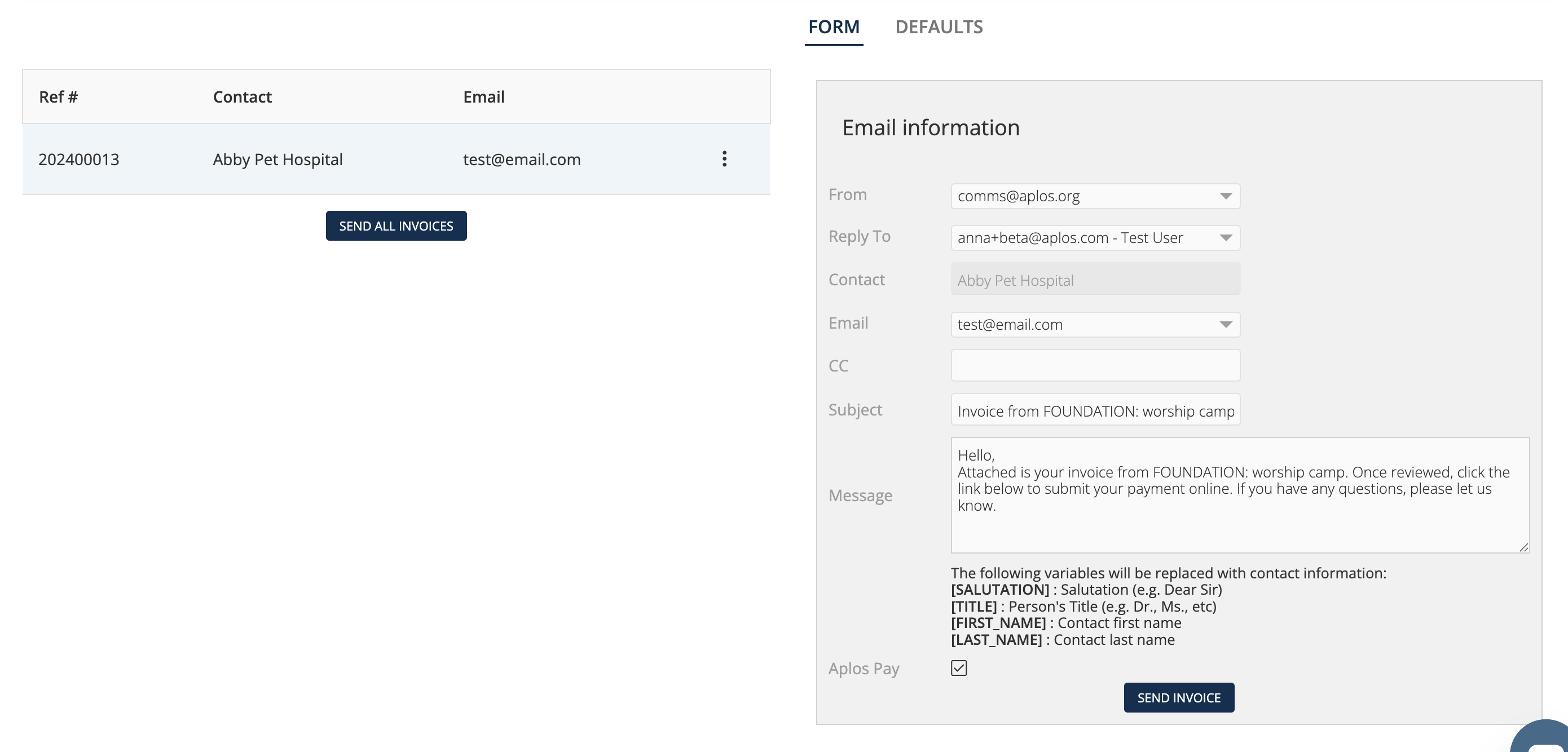Image resolution: width=1568 pixels, height=752 pixels.
Task: Click test@email.com in the invoice row
Action: point(522,160)
